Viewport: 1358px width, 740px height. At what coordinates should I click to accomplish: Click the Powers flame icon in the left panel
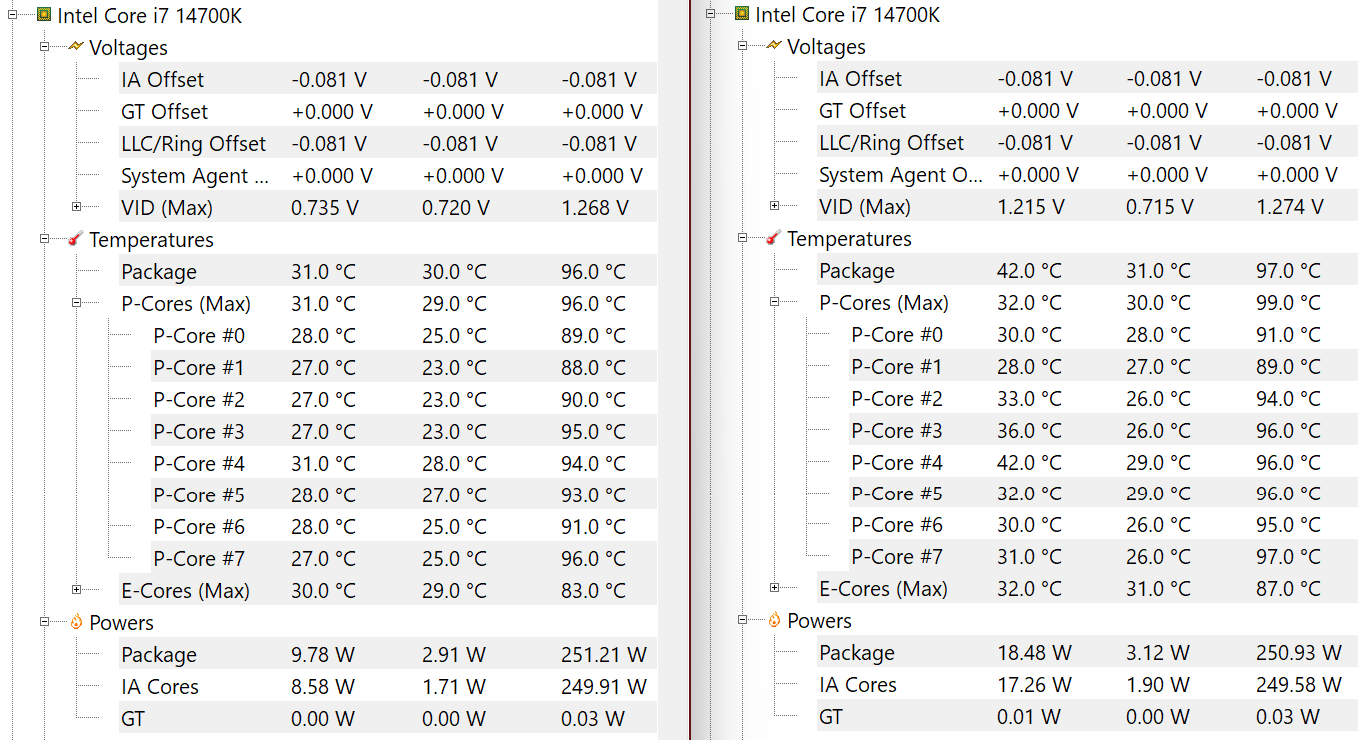[x=76, y=622]
